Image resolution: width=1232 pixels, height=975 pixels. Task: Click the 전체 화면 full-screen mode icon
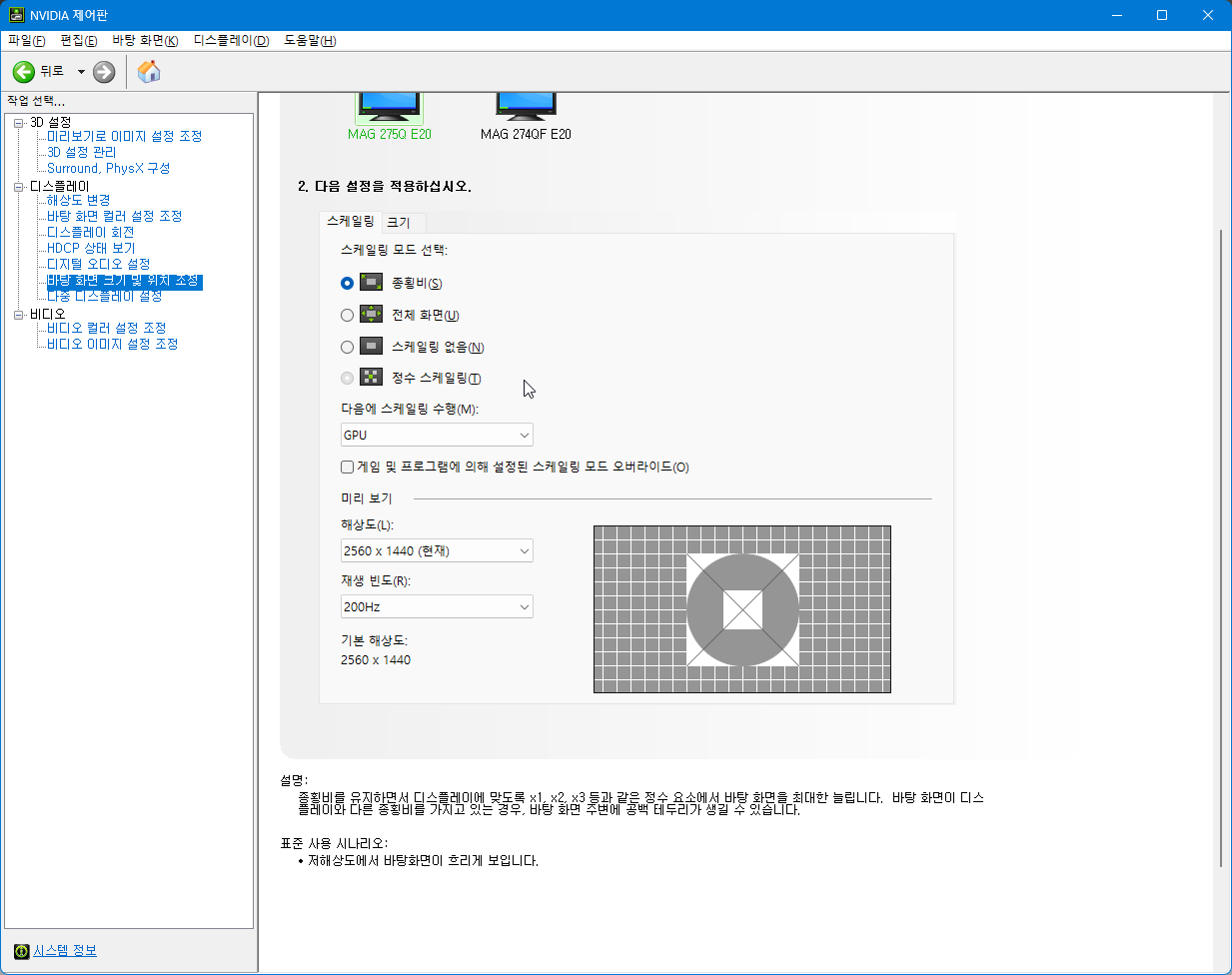click(371, 315)
